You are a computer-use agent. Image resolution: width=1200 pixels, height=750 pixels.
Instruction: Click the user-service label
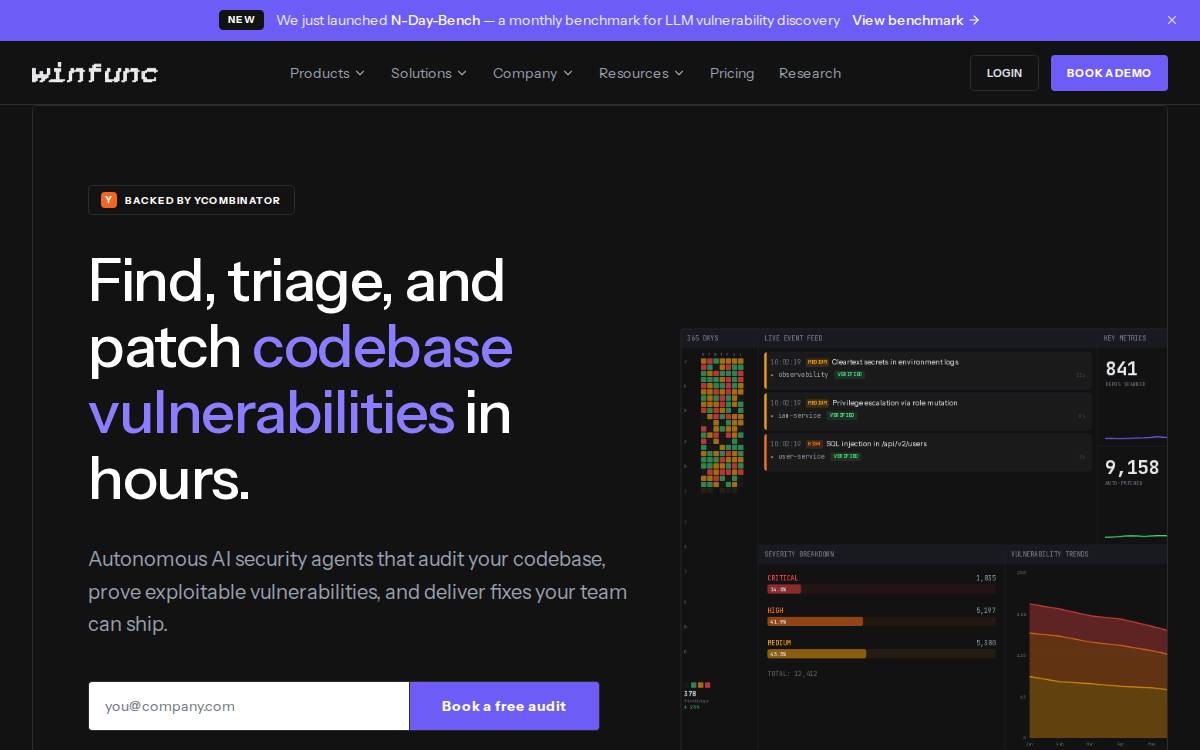point(801,457)
